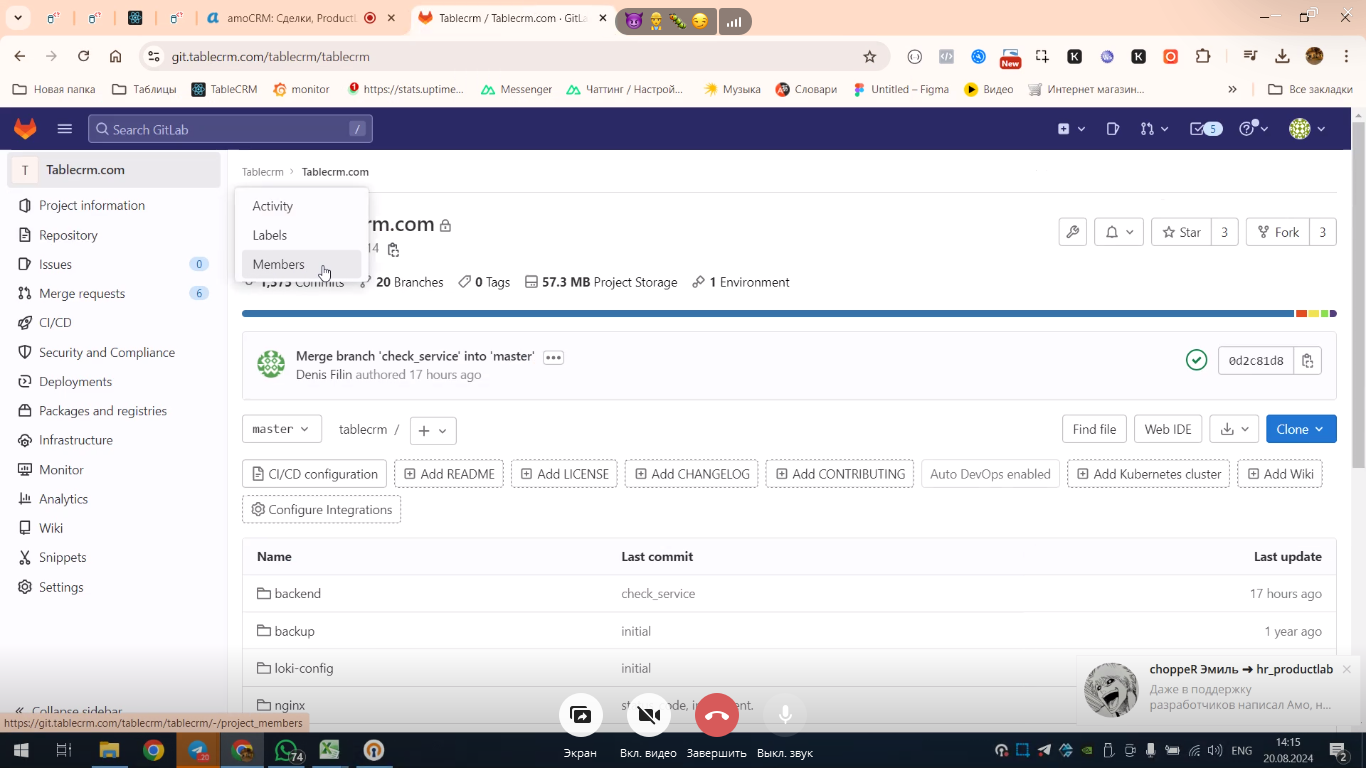Open the Issues icon in GitLab header
The width and height of the screenshot is (1366, 768).
(1113, 129)
